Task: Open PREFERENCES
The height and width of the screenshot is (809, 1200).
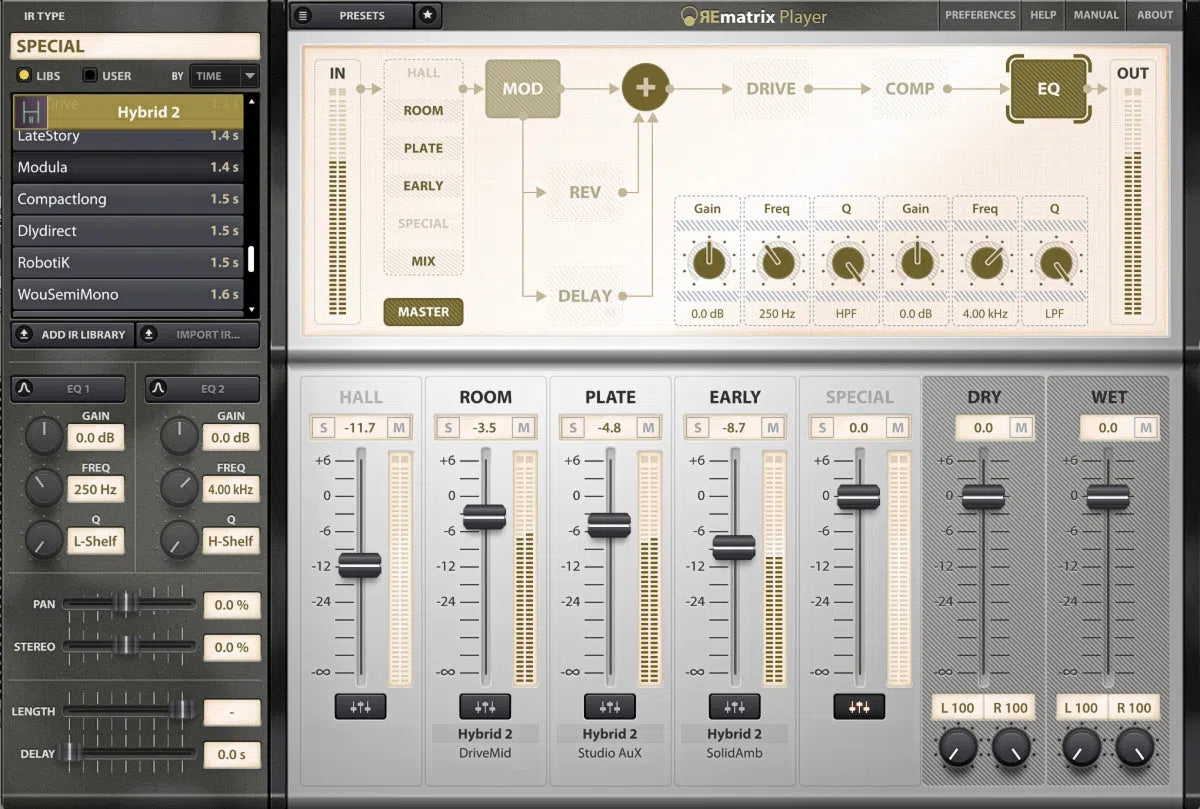Action: (979, 15)
